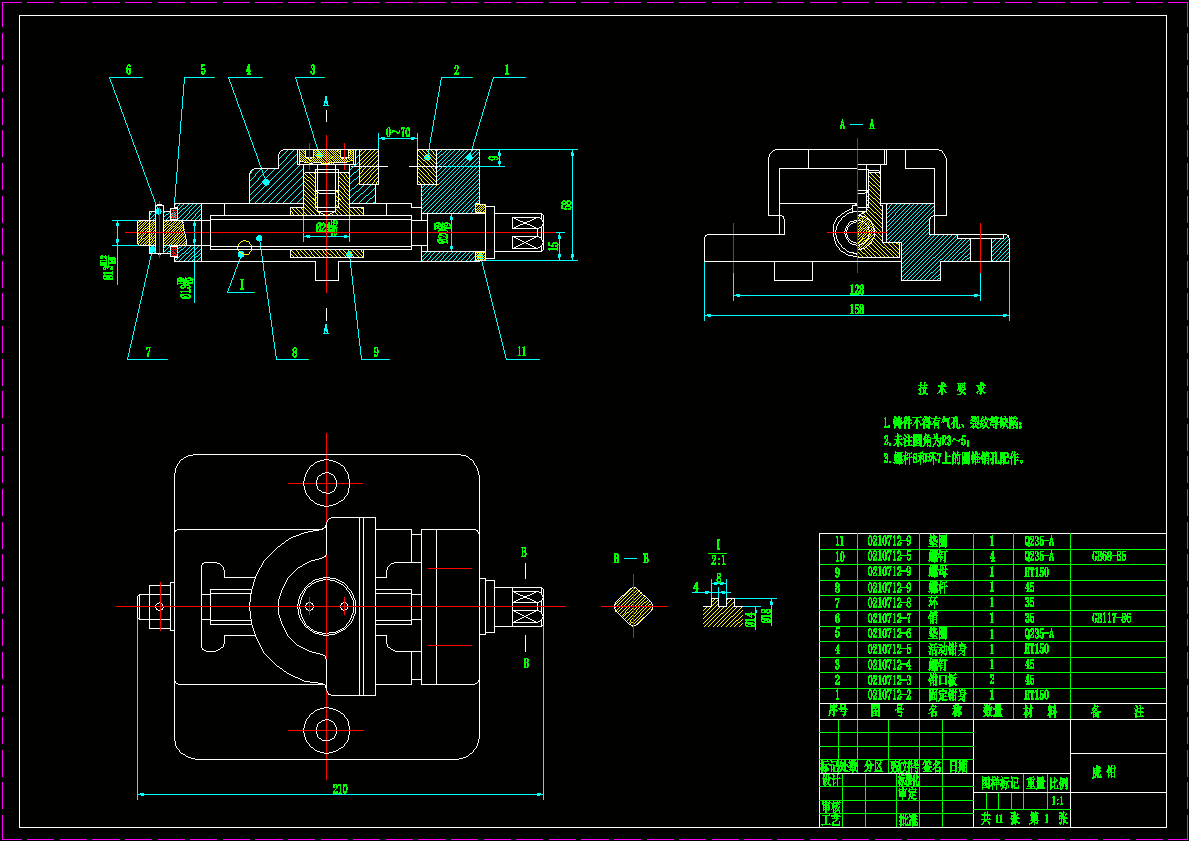Screen dimensions: 1189x841
Task: Select the B — B section view title
Action: tap(631, 559)
